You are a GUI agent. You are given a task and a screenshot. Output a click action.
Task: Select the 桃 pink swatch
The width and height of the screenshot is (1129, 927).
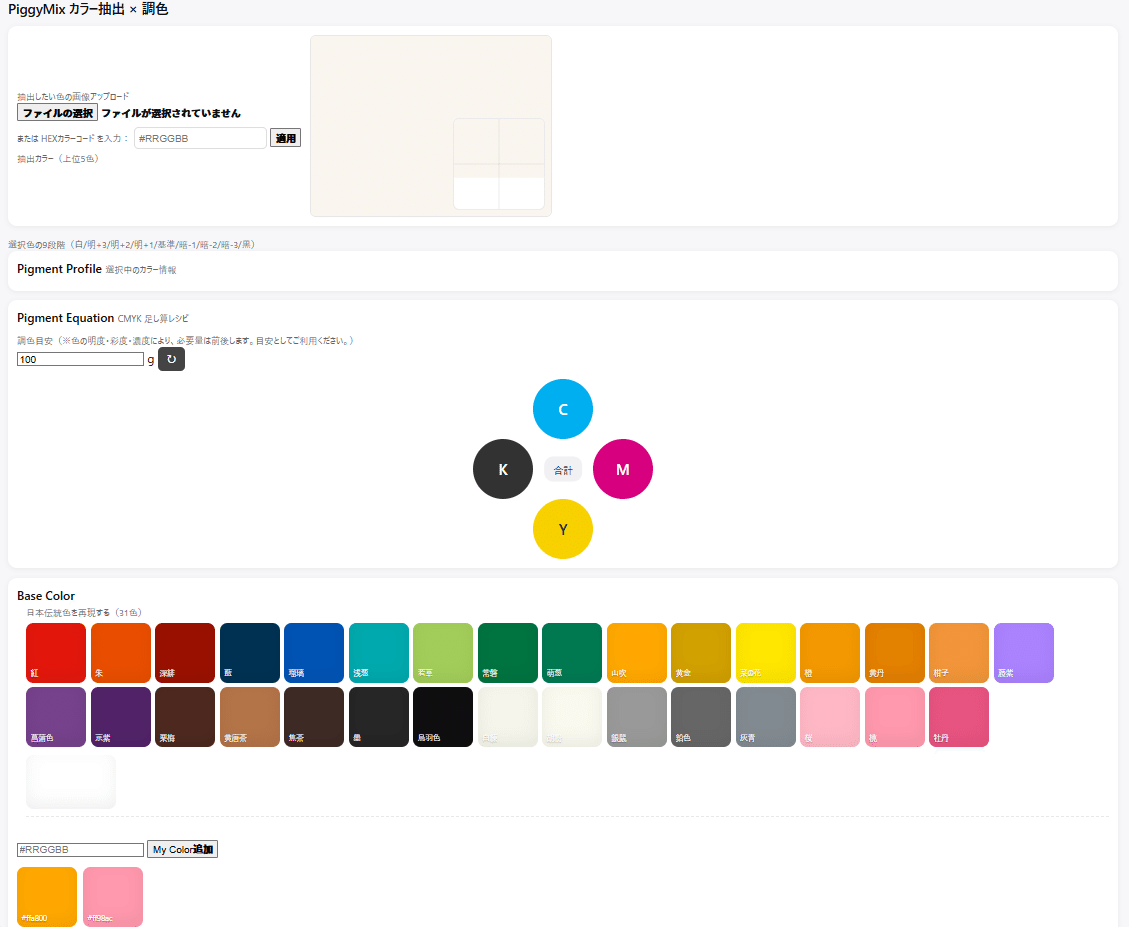pyautogui.click(x=894, y=717)
